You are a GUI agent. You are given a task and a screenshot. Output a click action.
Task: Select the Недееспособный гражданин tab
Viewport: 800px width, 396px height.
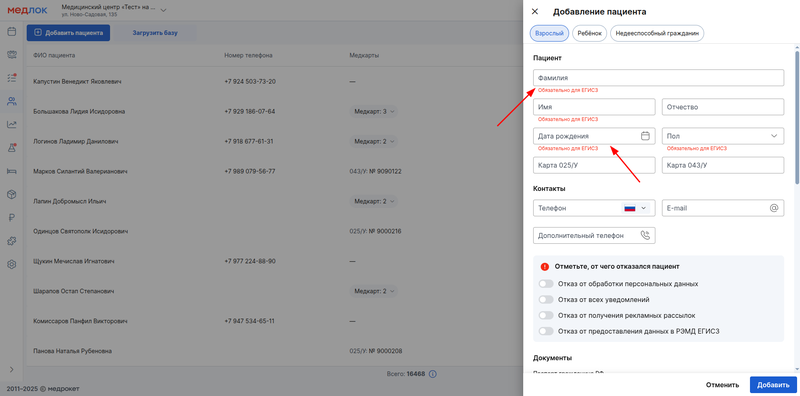click(x=657, y=33)
